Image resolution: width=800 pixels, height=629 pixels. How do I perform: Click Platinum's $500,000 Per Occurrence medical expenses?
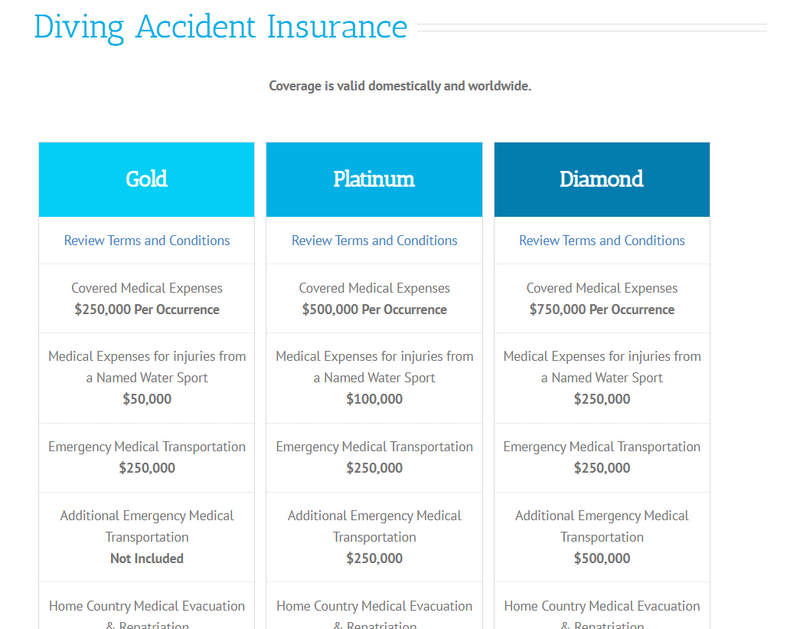[x=374, y=309]
